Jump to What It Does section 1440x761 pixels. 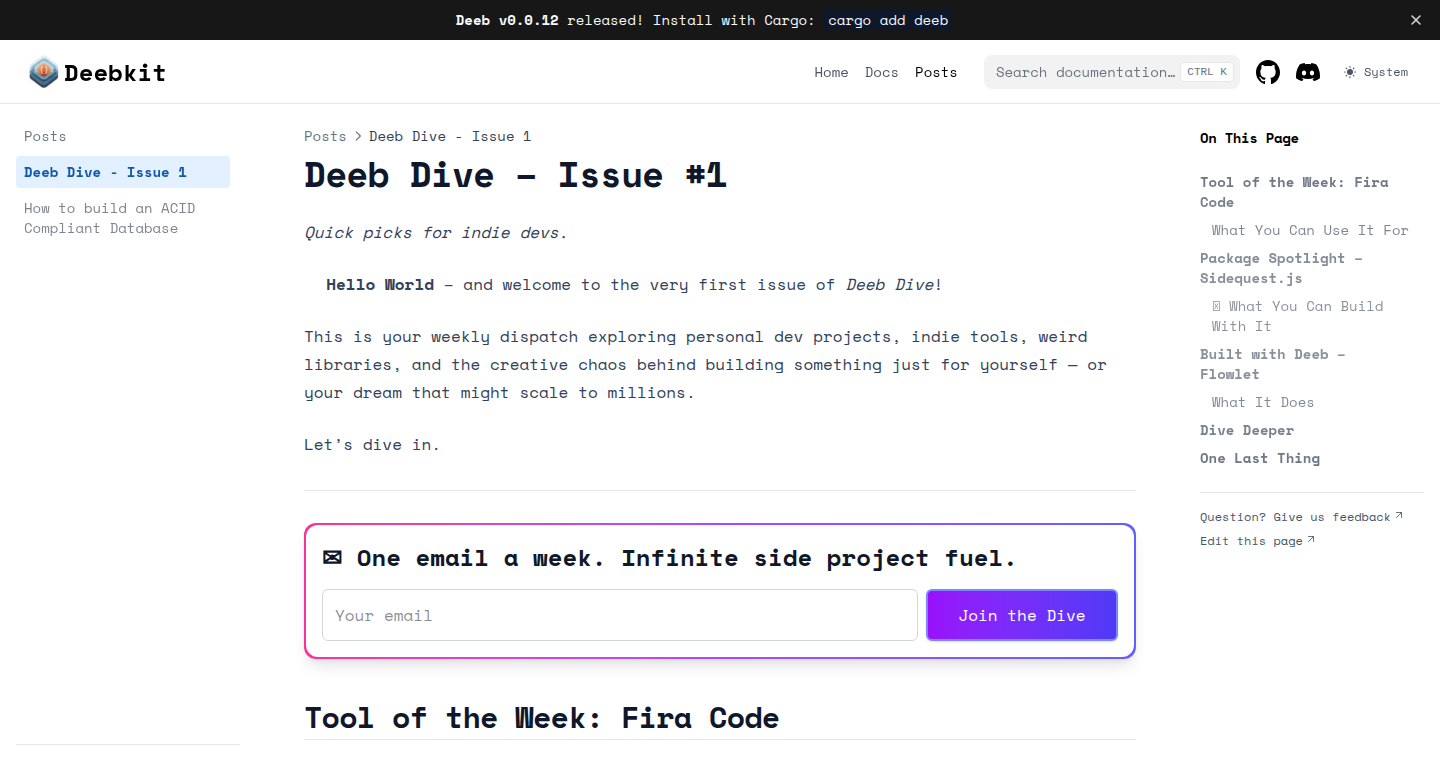[1263, 402]
